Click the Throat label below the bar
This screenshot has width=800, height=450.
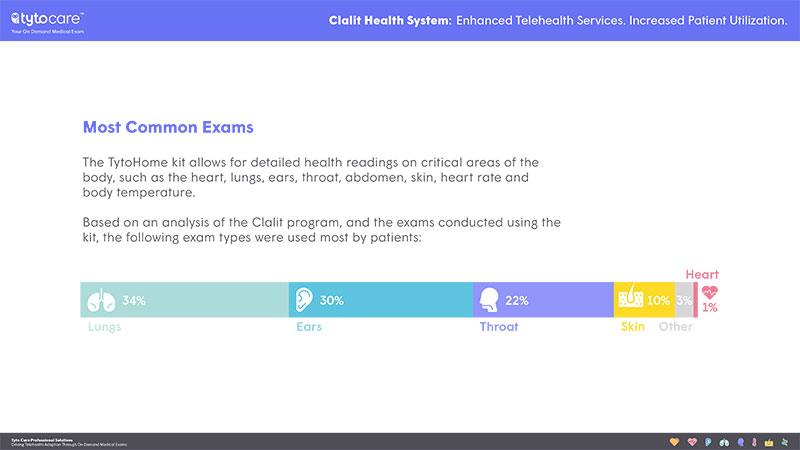tap(498, 327)
